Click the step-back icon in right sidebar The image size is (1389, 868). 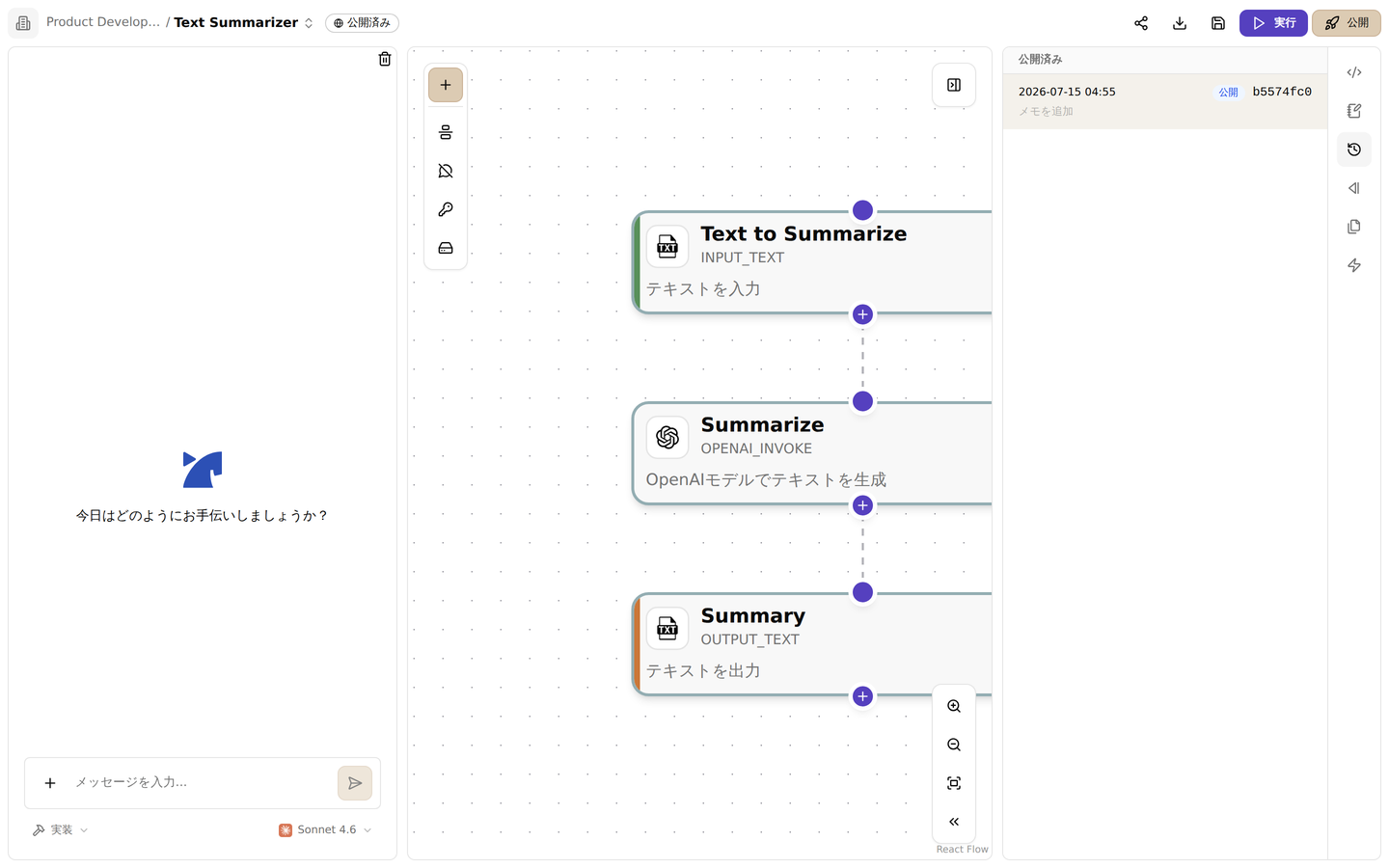point(1354,188)
